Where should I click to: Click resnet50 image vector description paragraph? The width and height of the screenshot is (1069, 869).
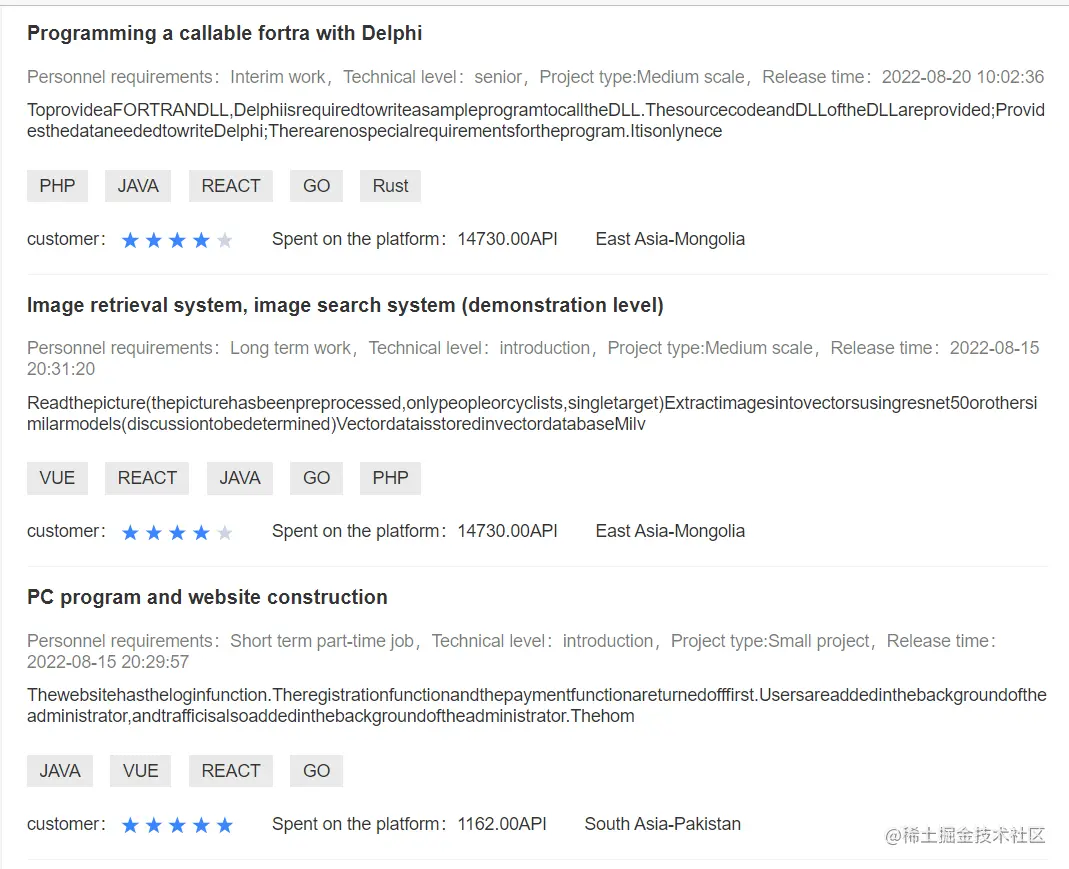point(532,414)
